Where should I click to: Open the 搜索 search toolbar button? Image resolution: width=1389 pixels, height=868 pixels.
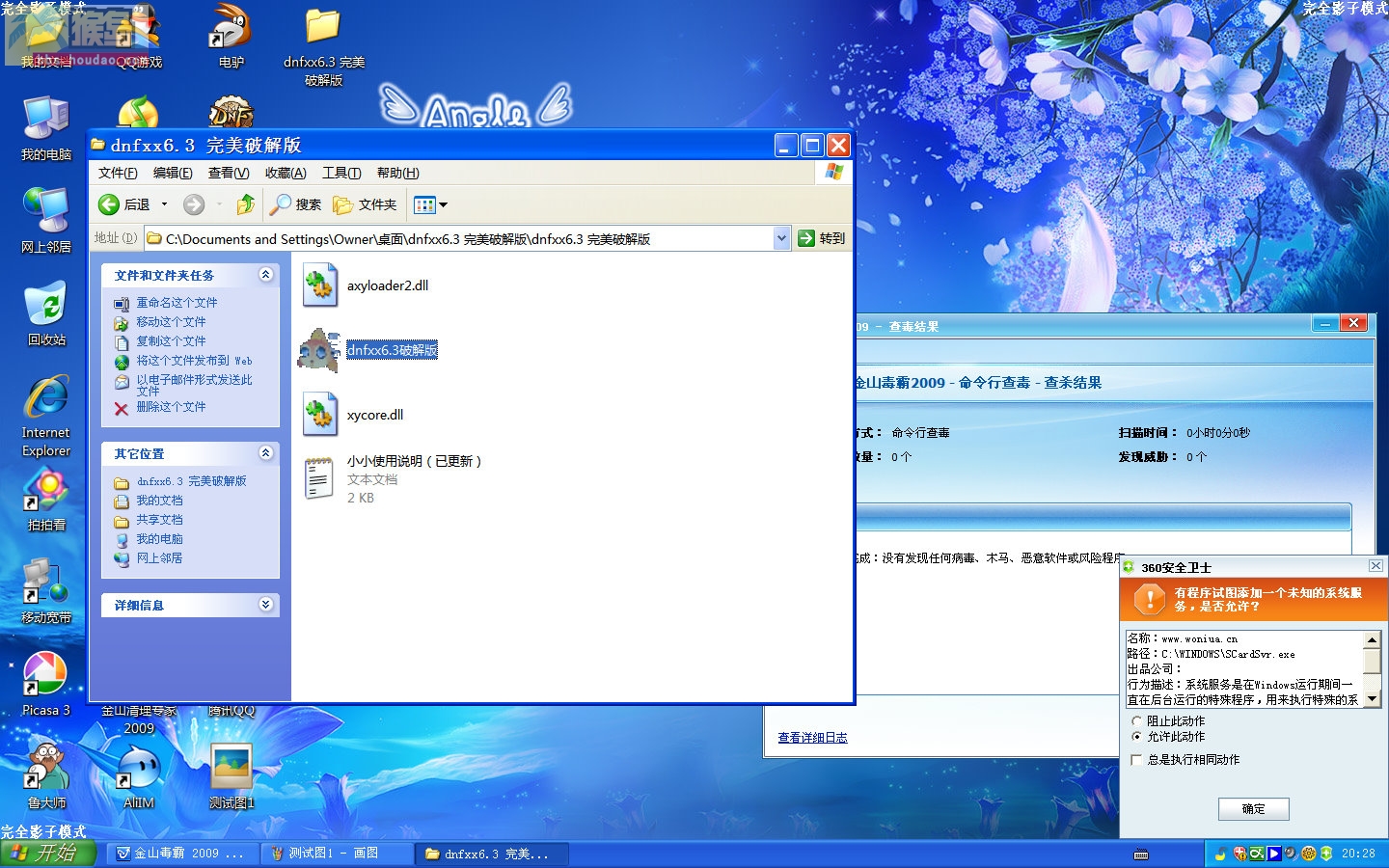pyautogui.click(x=296, y=204)
